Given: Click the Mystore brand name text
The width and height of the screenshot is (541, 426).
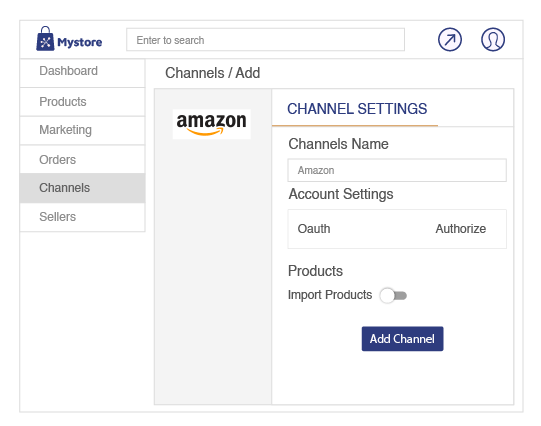Looking at the screenshot, I should (80, 42).
